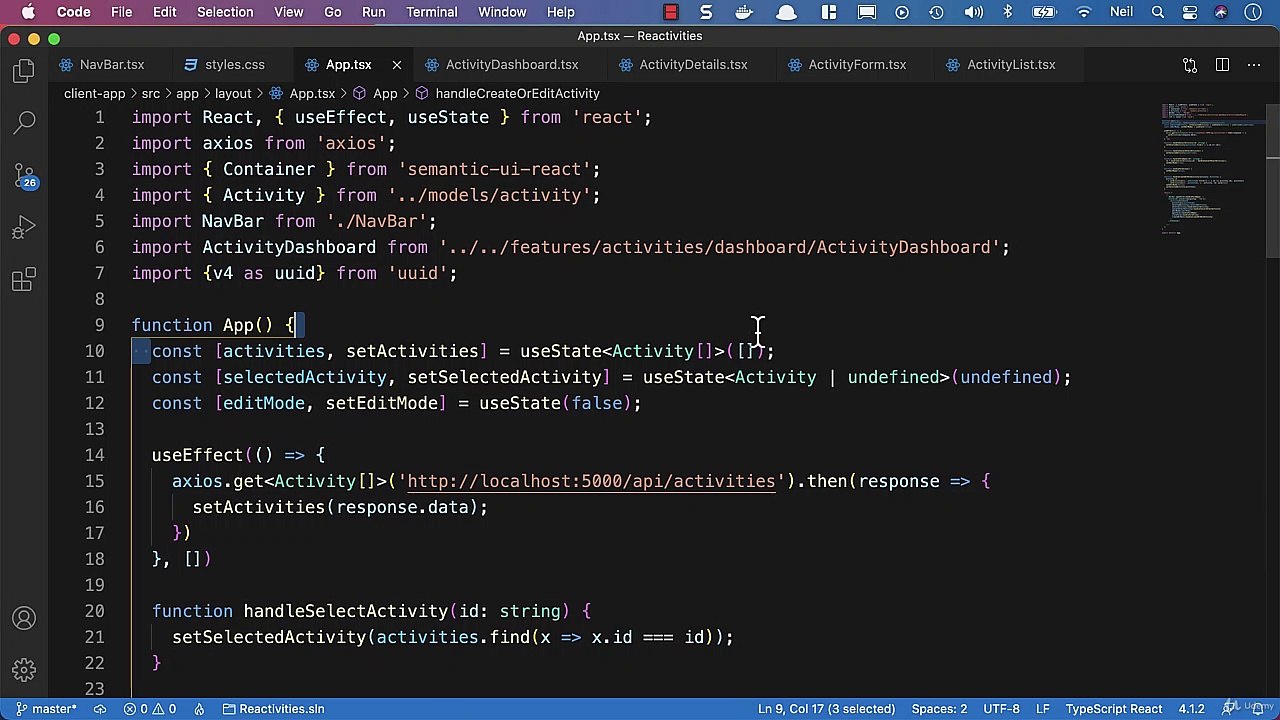Synchronize changes via status bar icon
The height and width of the screenshot is (720, 1280).
[x=100, y=709]
